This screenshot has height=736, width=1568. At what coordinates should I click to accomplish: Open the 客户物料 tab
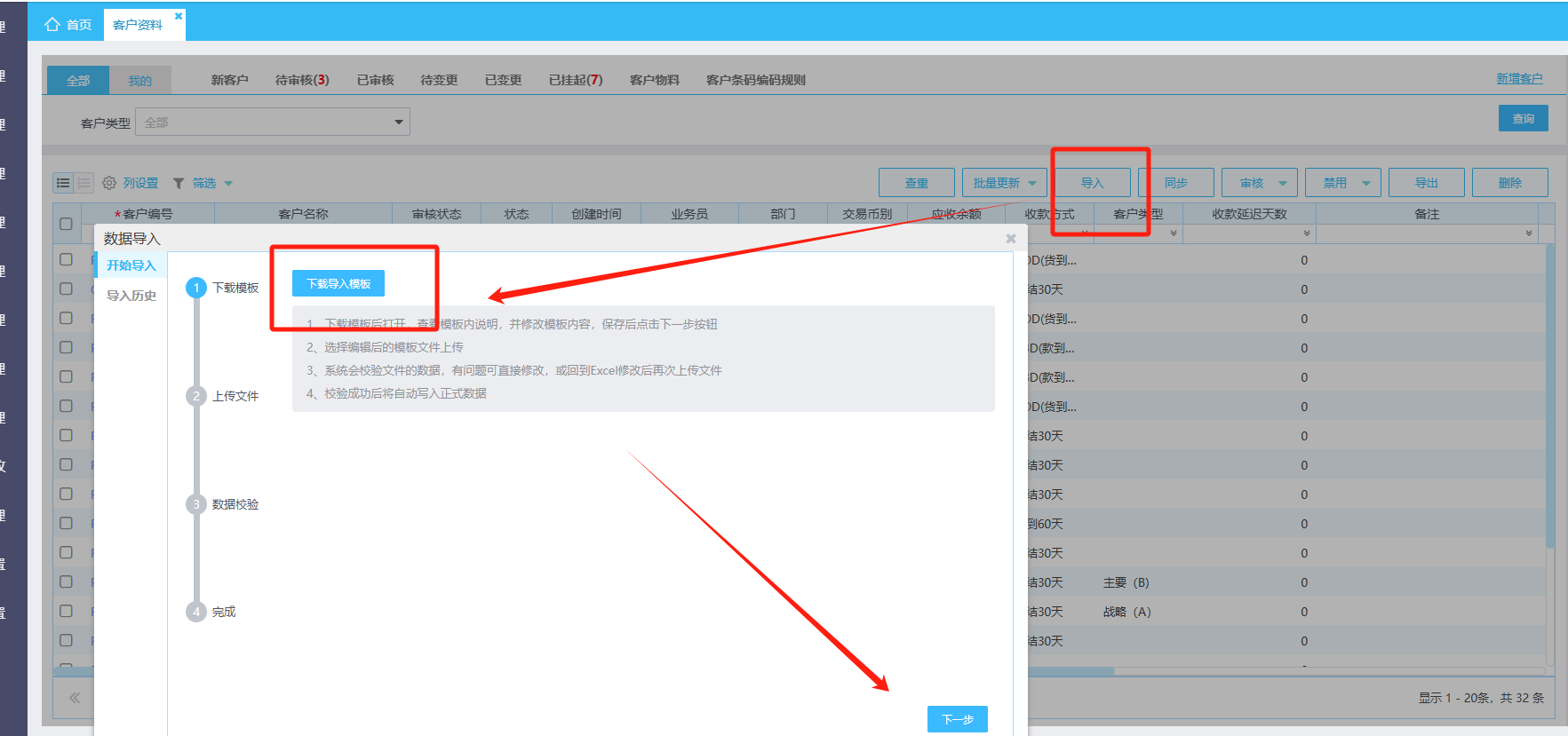655,80
